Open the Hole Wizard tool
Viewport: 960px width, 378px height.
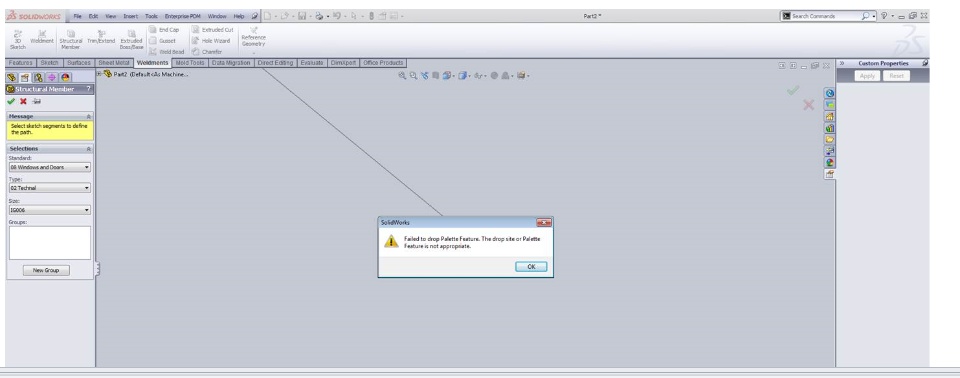[x=211, y=41]
